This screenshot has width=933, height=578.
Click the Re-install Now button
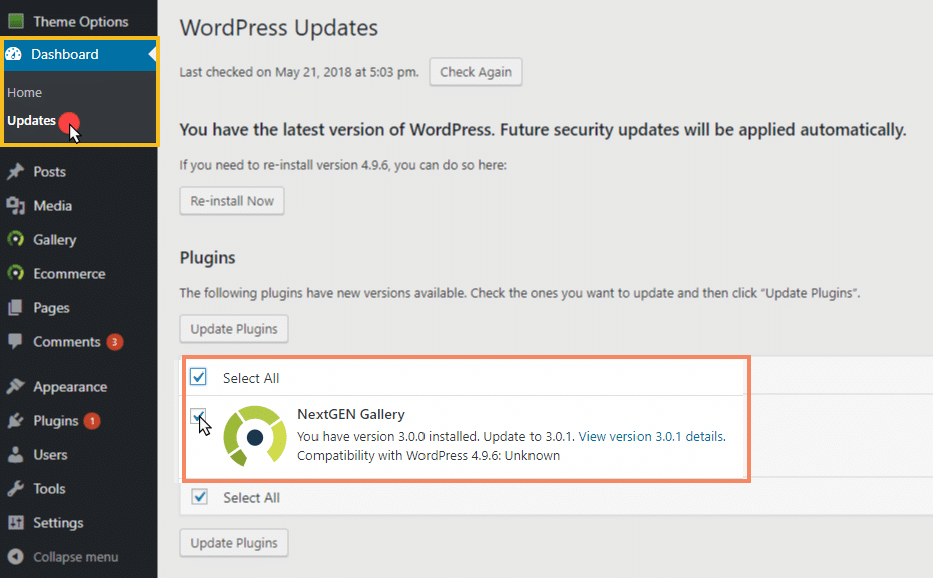[231, 201]
